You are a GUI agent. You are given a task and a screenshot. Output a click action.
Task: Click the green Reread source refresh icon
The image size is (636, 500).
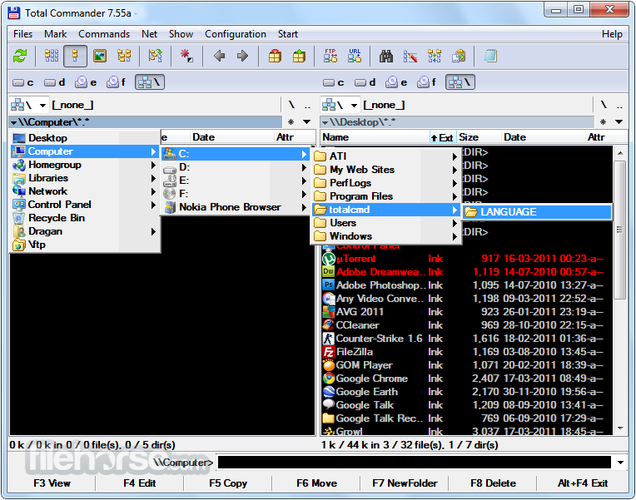coord(20,56)
